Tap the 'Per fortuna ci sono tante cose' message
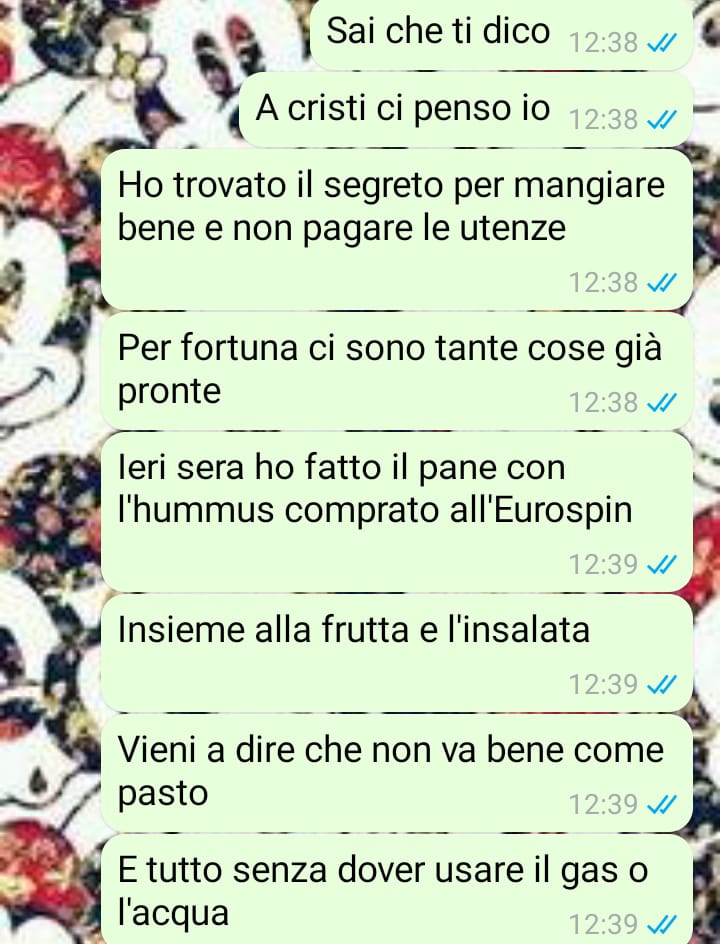Screen dimensions: 720x944 [x=397, y=371]
